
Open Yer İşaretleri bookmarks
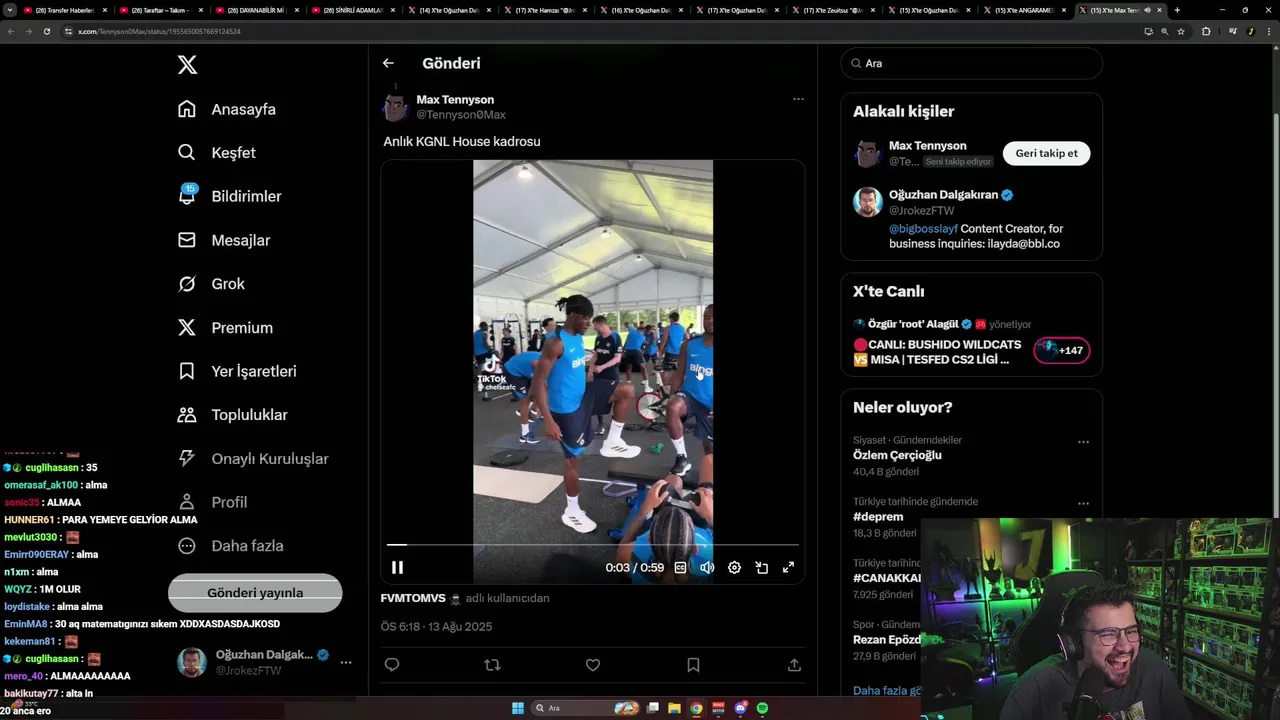coord(237,371)
